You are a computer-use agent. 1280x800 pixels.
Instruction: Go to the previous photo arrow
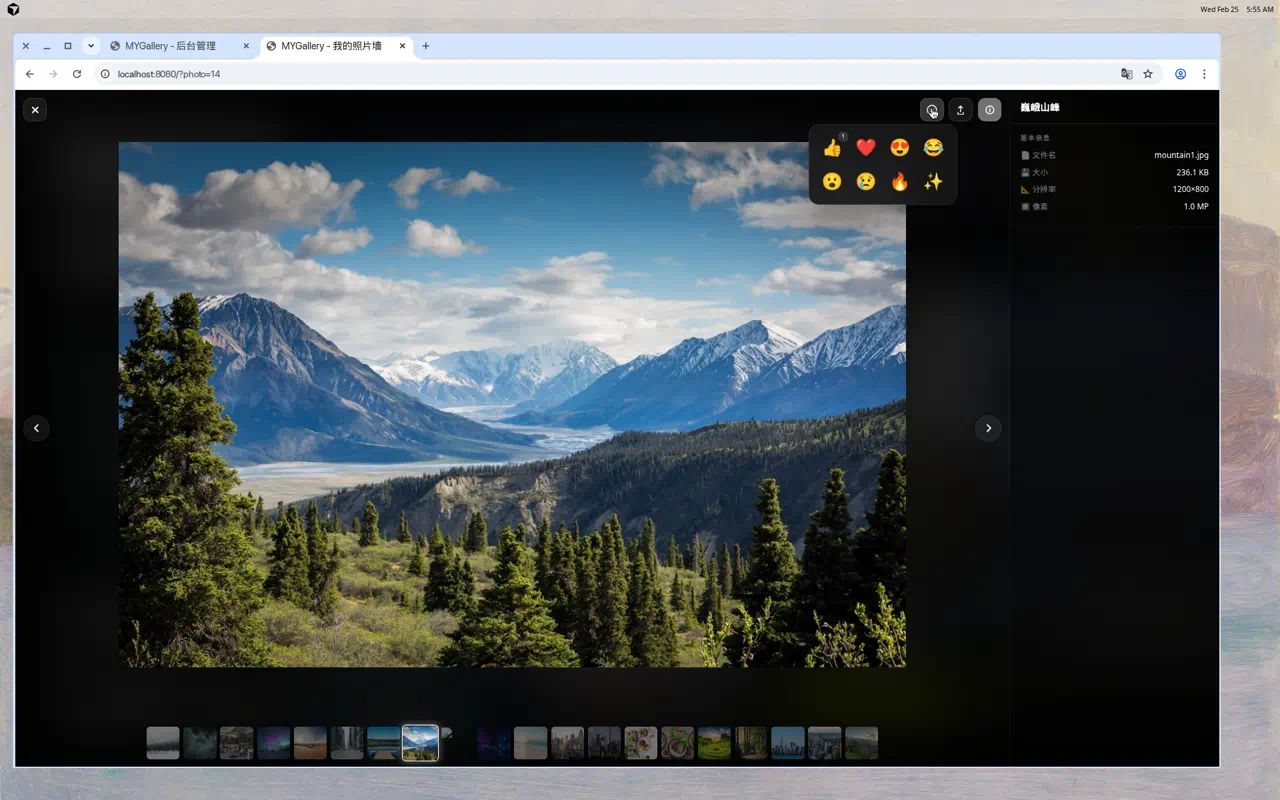point(36,428)
